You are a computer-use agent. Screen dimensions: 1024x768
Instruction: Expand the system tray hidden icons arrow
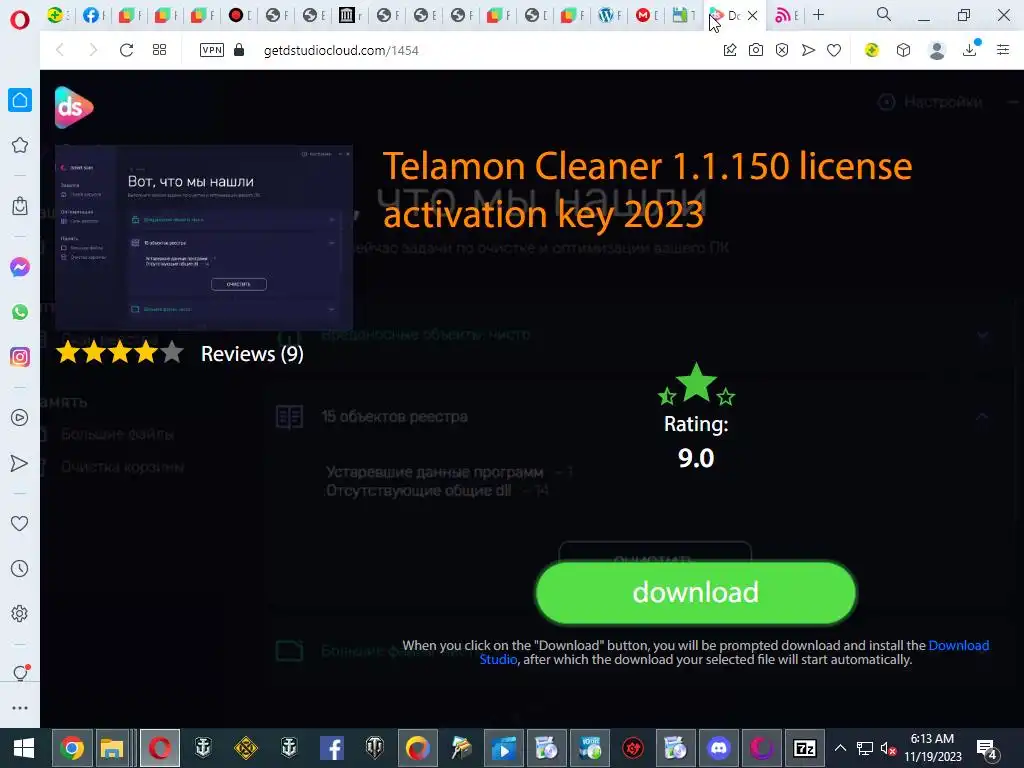coord(840,748)
